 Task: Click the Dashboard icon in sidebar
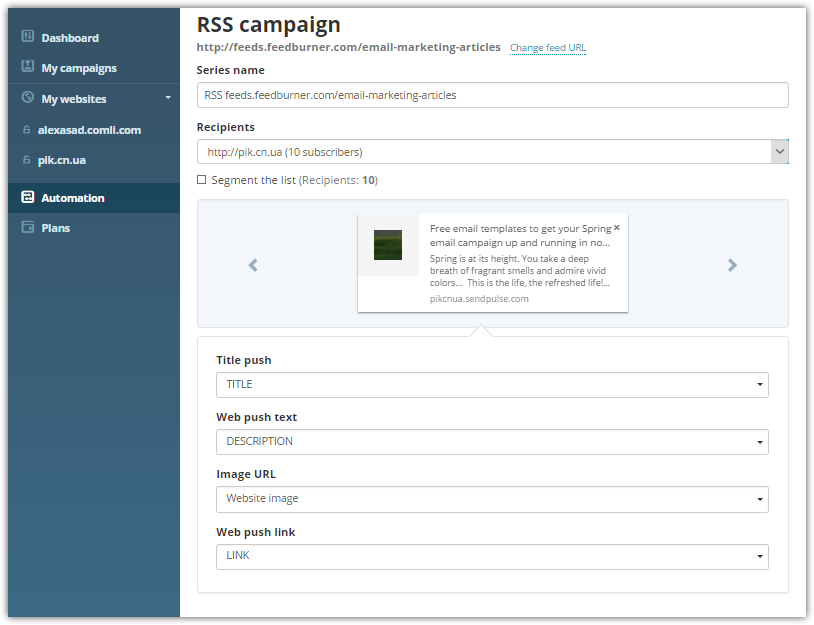click(28, 36)
